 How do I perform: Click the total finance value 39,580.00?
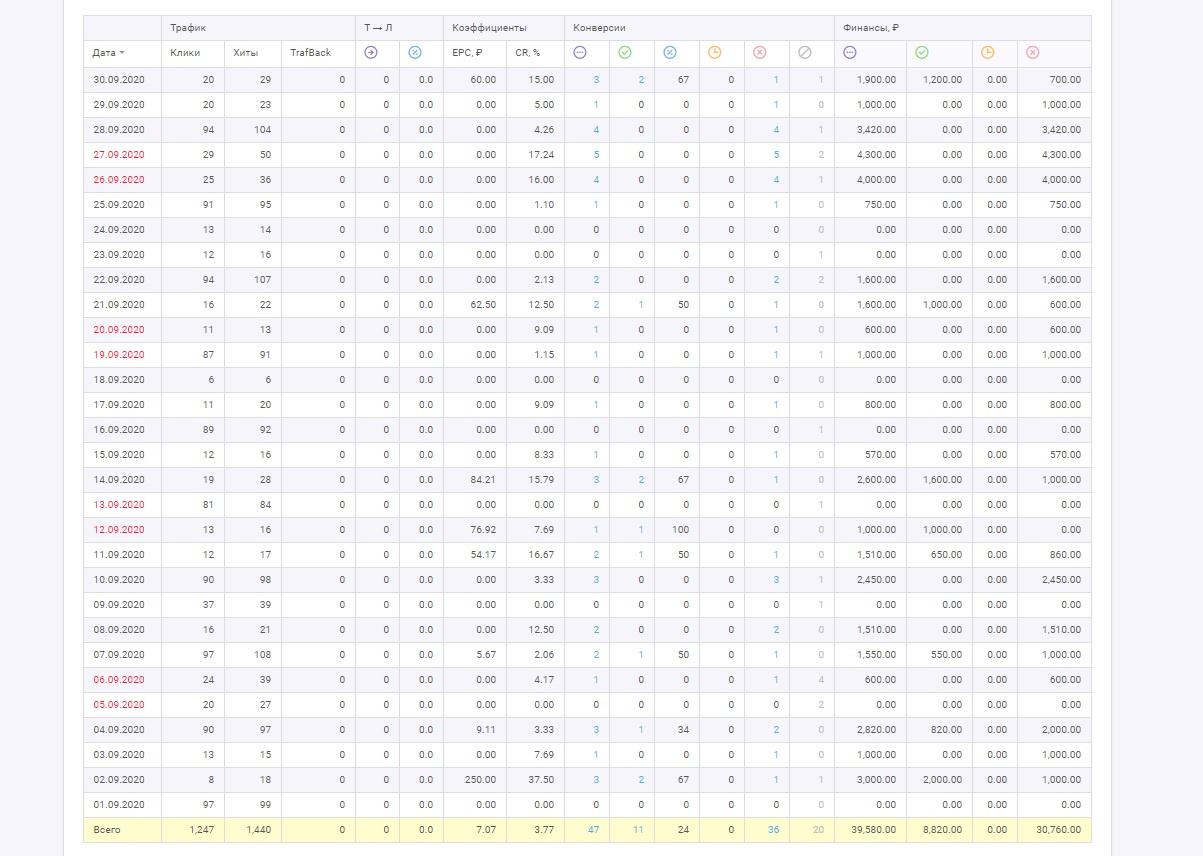point(874,829)
